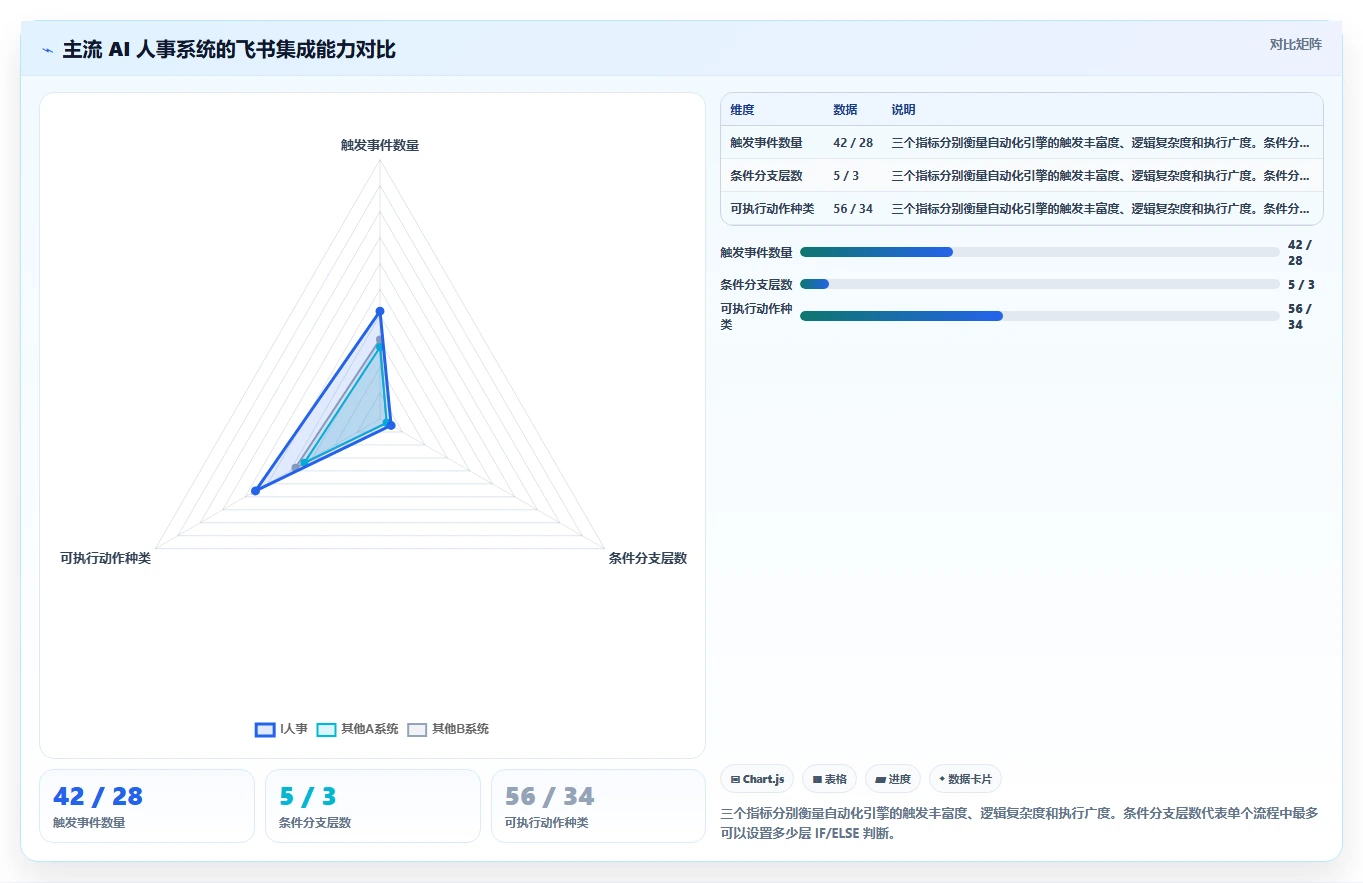The image size is (1363, 883).
Task: Select the 可执行动作种类 table row cell
Action: coord(772,209)
